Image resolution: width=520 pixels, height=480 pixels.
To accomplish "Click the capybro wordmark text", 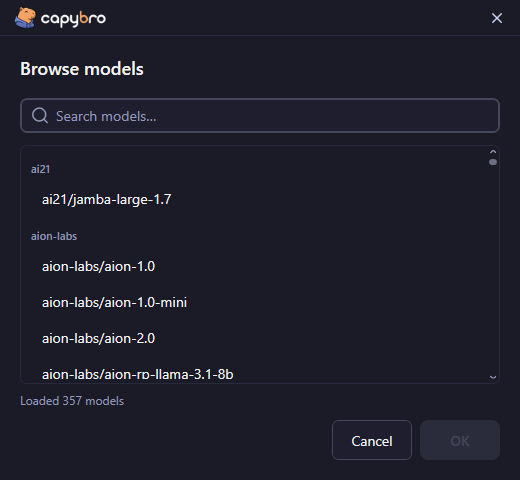I will click(73, 19).
